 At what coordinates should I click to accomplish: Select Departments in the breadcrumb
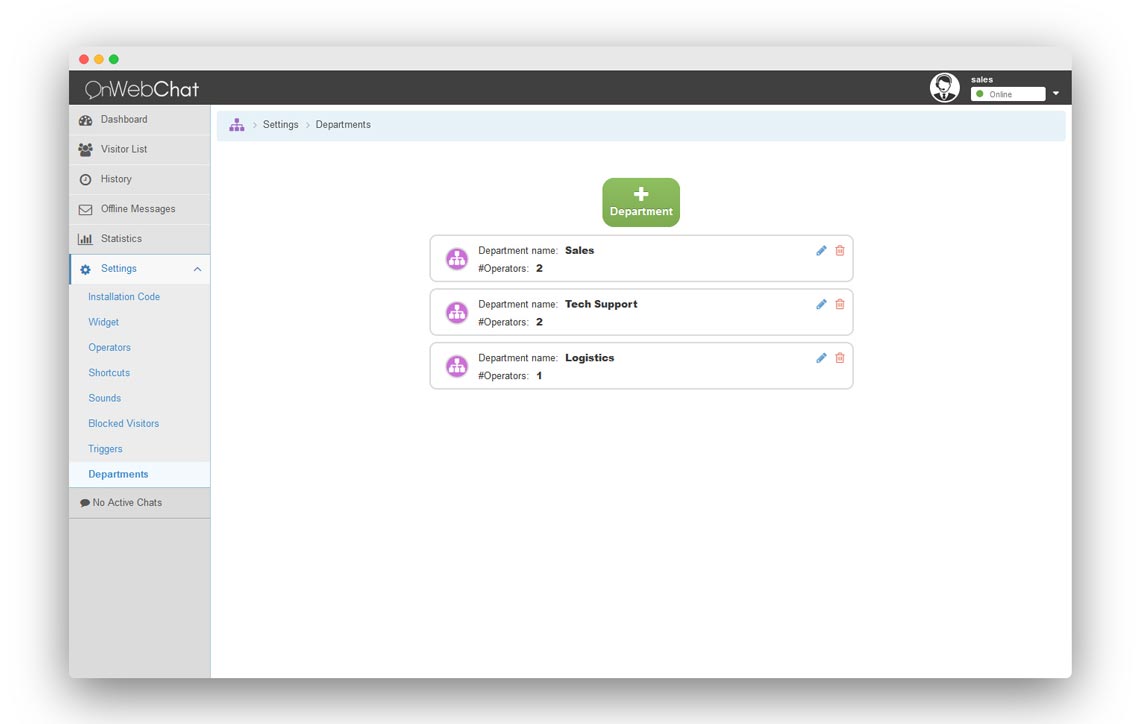pos(343,124)
